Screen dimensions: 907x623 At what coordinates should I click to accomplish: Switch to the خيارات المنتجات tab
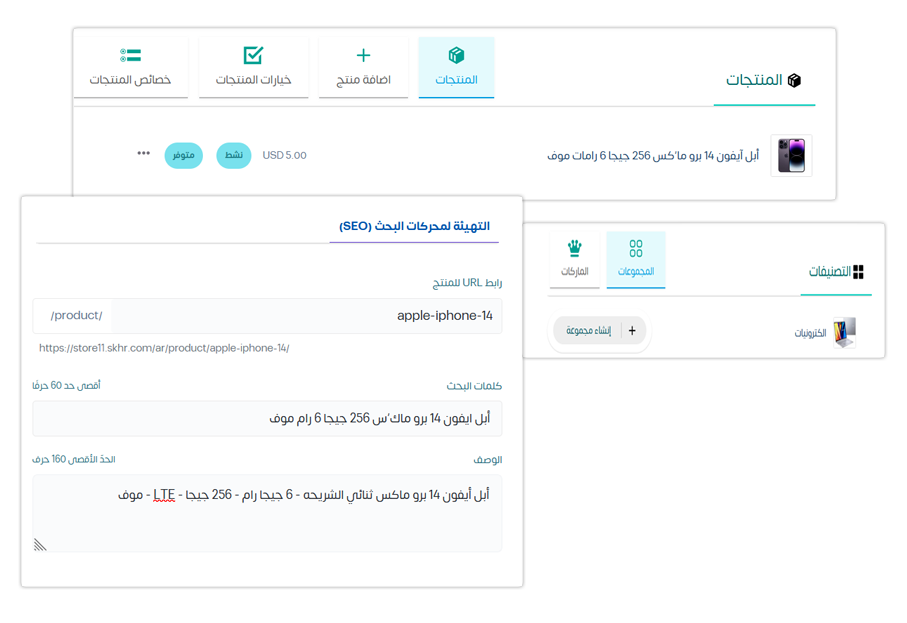[x=253, y=68]
